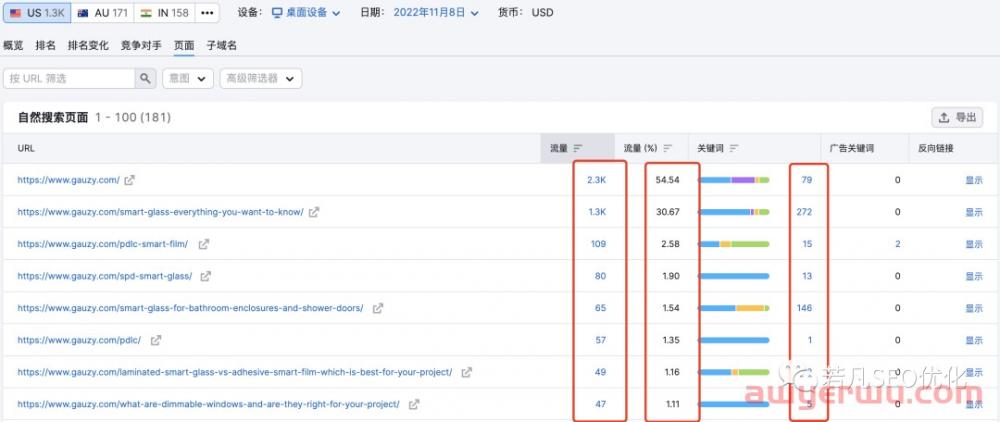Open the spd-smart-glass URL link
Screen dimensions: 1000x422
105,276
